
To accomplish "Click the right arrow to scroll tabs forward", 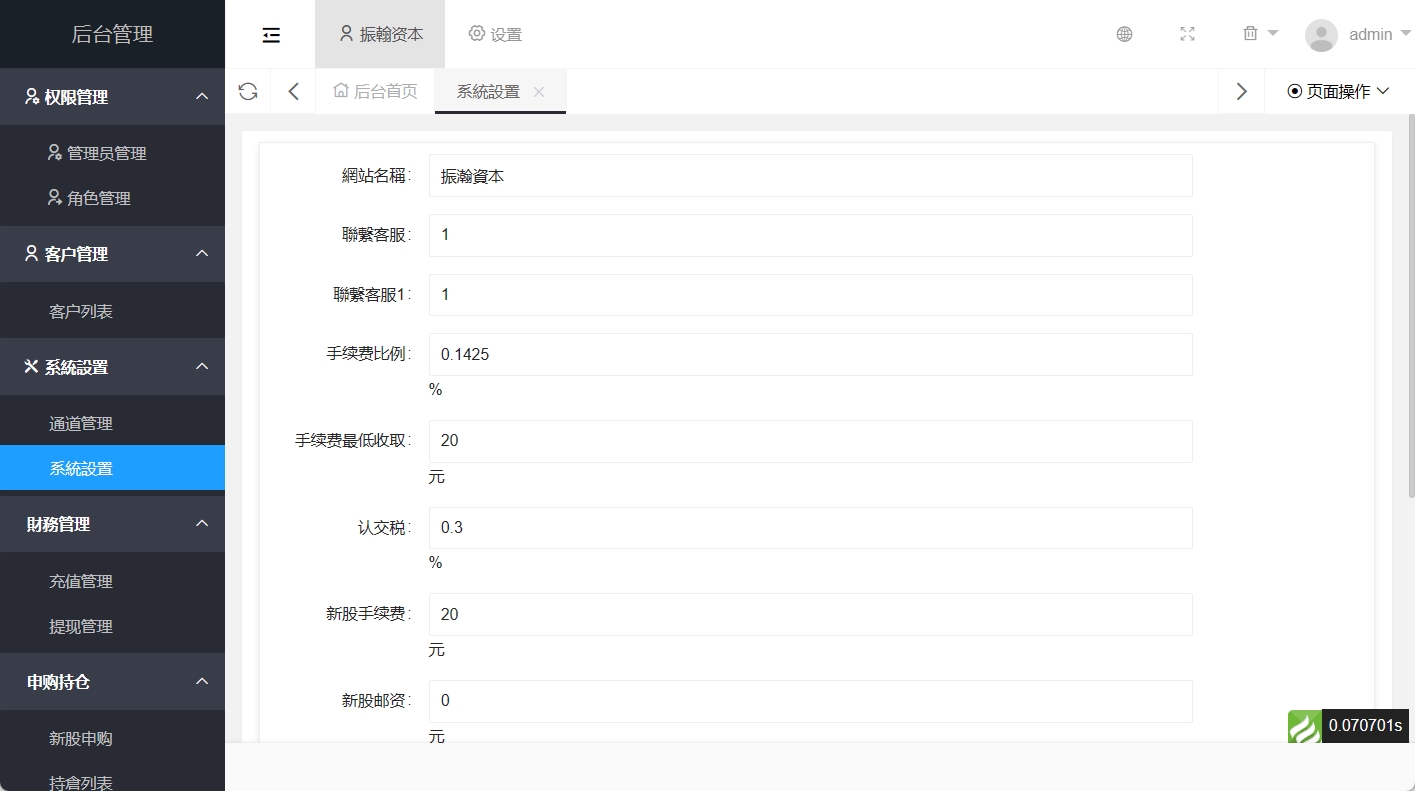I will click(x=1242, y=92).
